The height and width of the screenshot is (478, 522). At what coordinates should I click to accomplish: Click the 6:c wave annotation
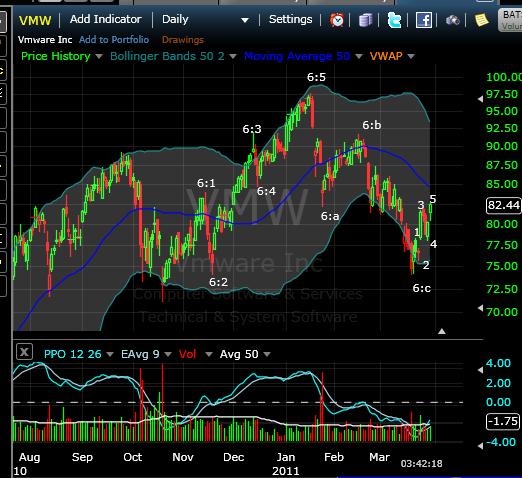[x=422, y=288]
